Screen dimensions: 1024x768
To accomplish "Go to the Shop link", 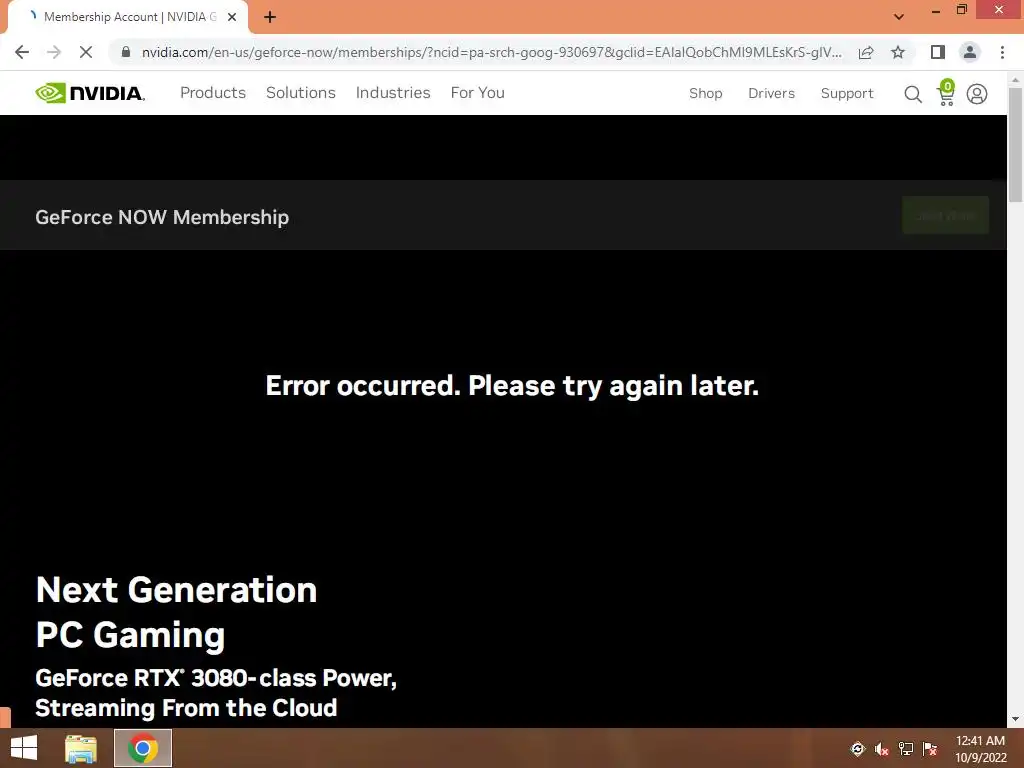I will point(705,93).
